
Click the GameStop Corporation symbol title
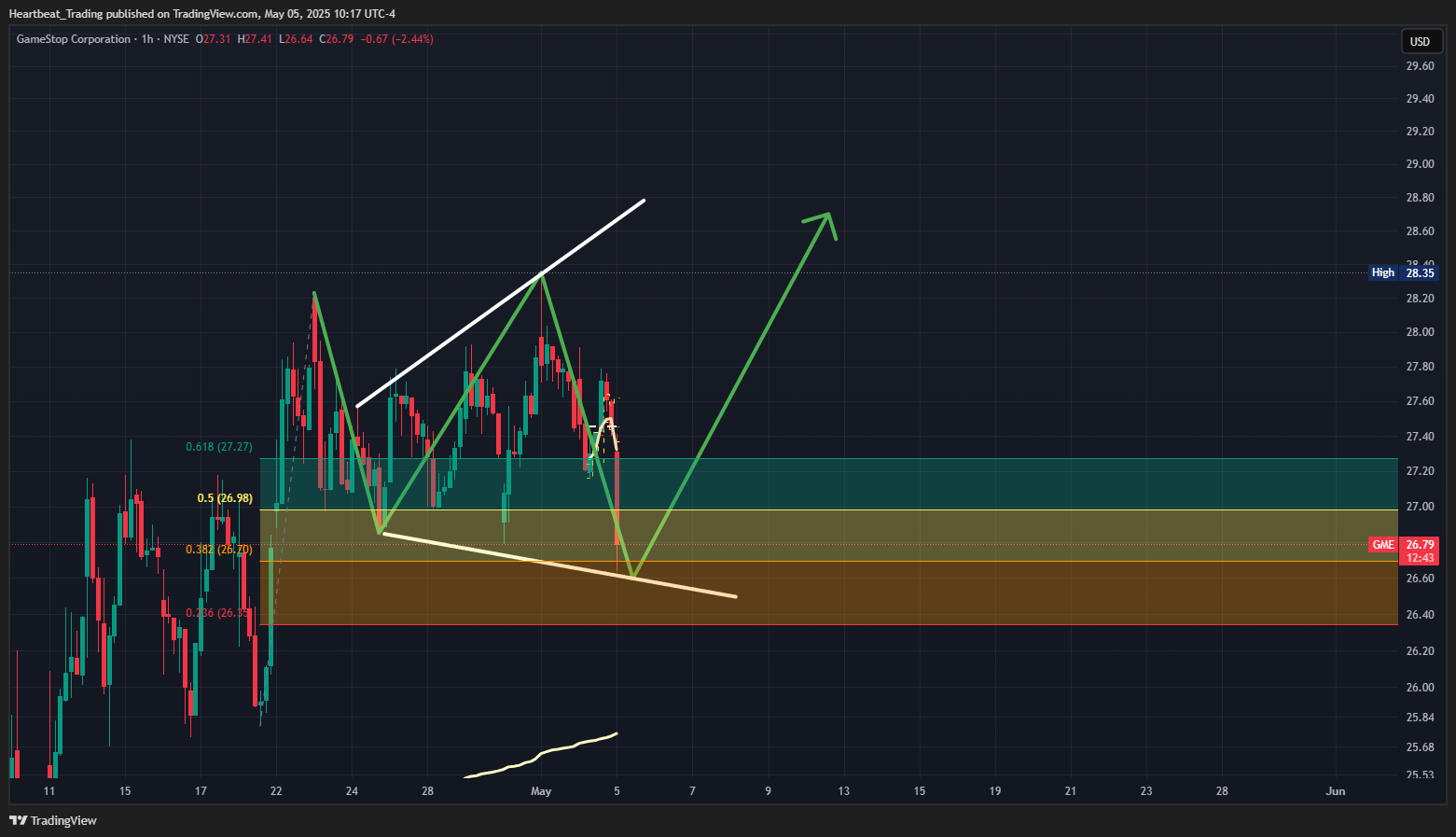(x=74, y=39)
